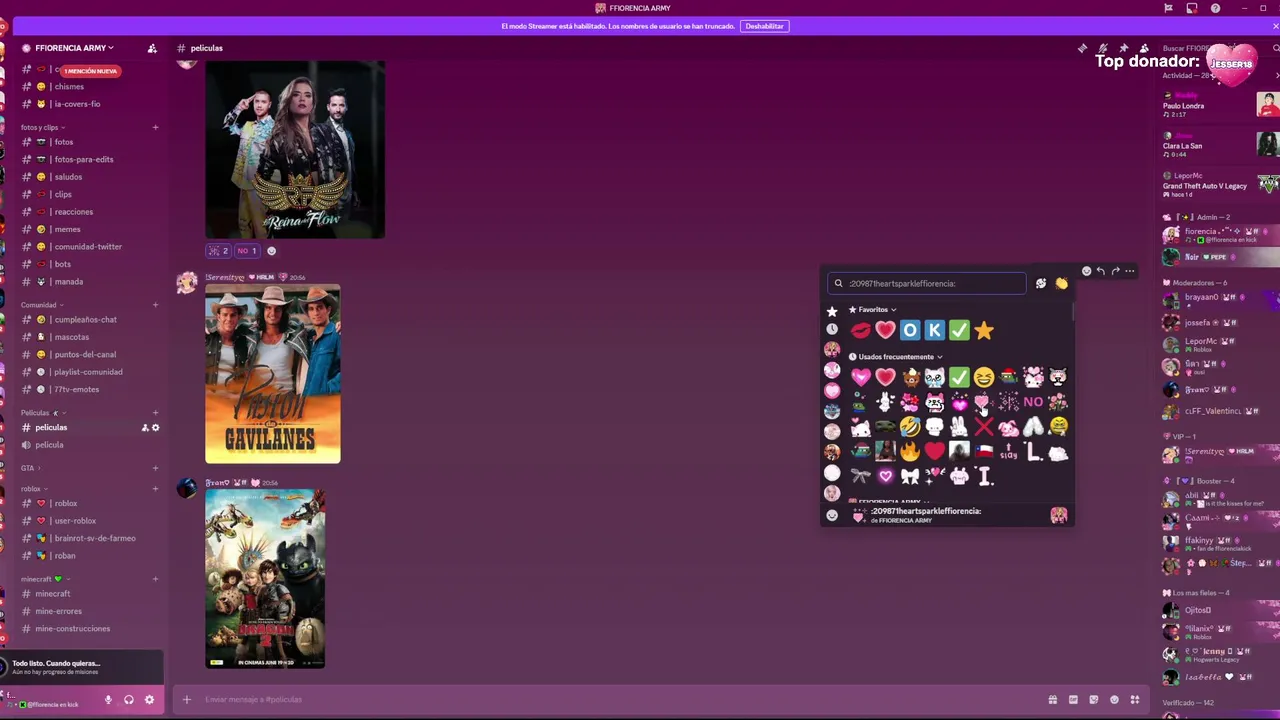This screenshot has height=720, width=1280.
Task: Add reaction to Reina del Flow post
Action: tap(271, 251)
